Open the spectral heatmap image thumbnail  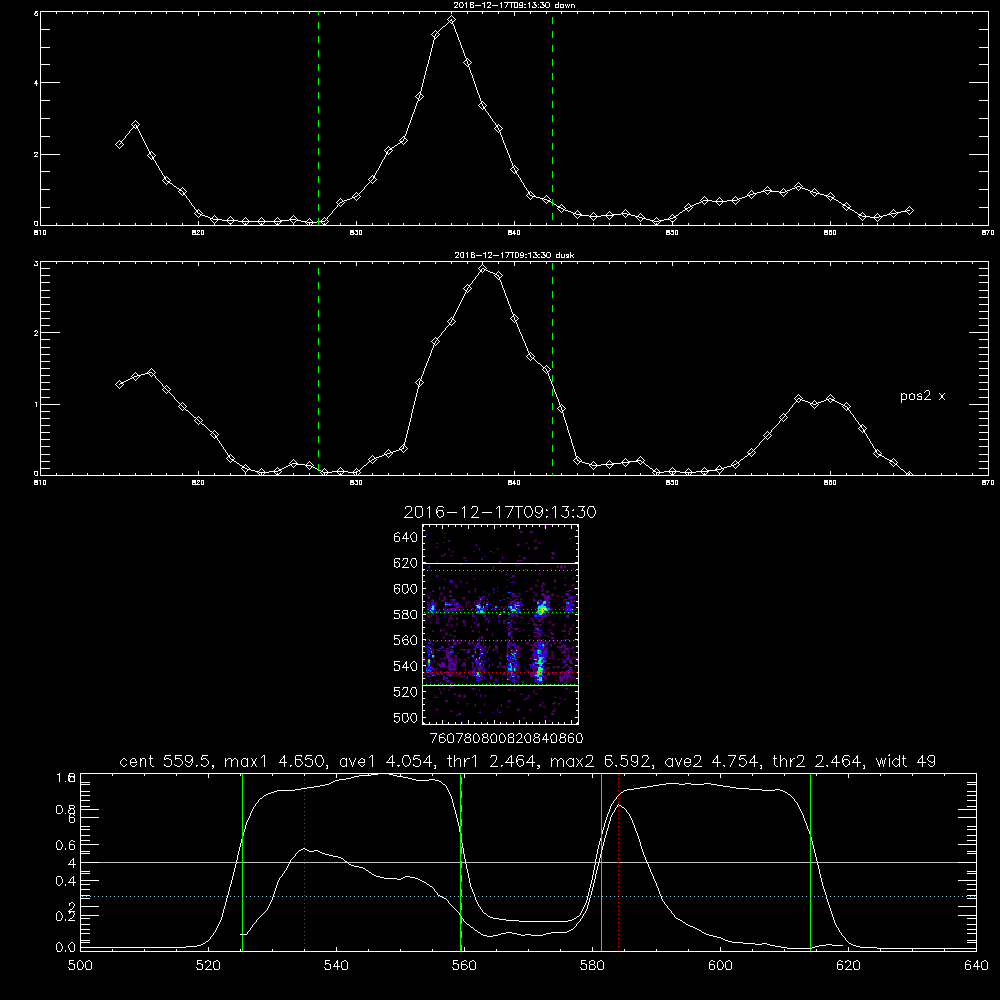[x=501, y=624]
